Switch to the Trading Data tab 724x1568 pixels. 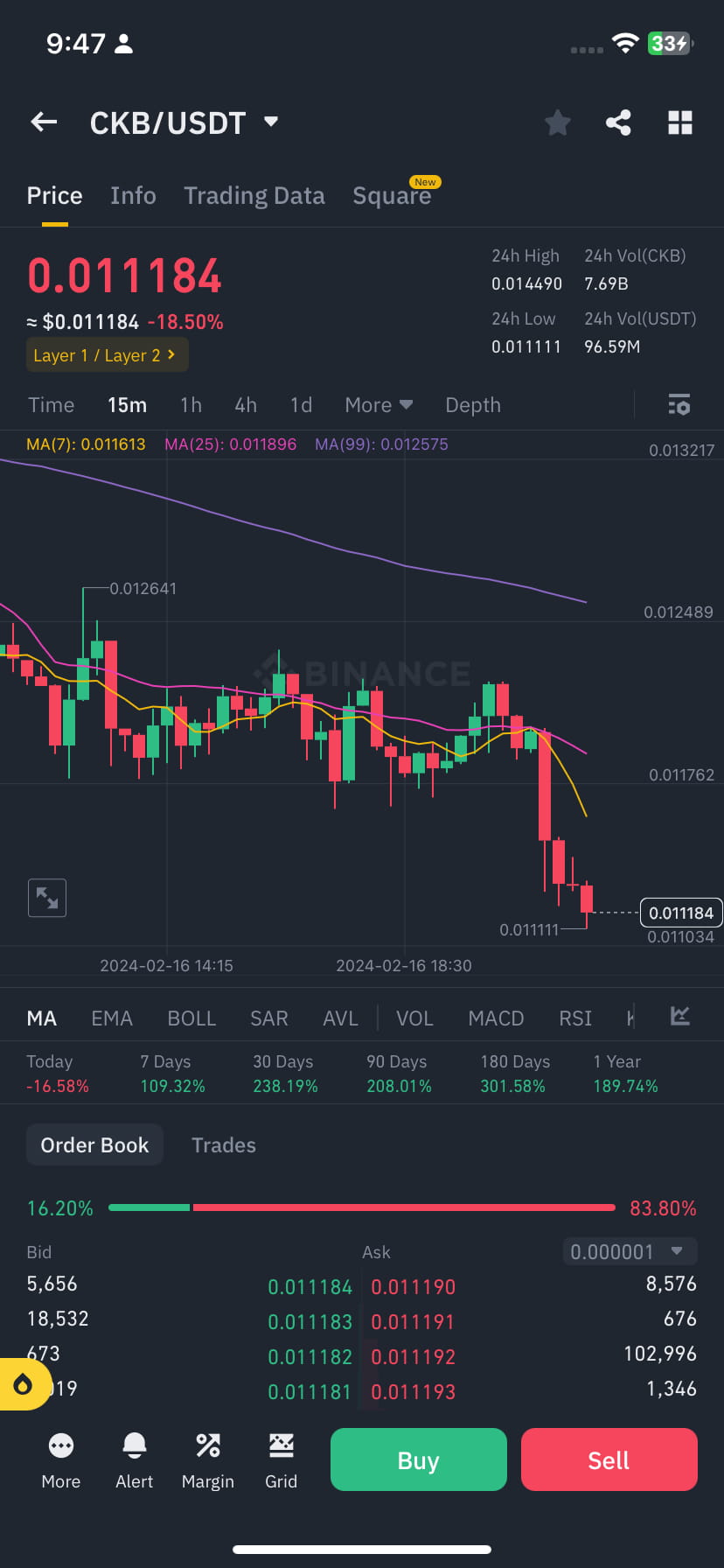click(254, 195)
